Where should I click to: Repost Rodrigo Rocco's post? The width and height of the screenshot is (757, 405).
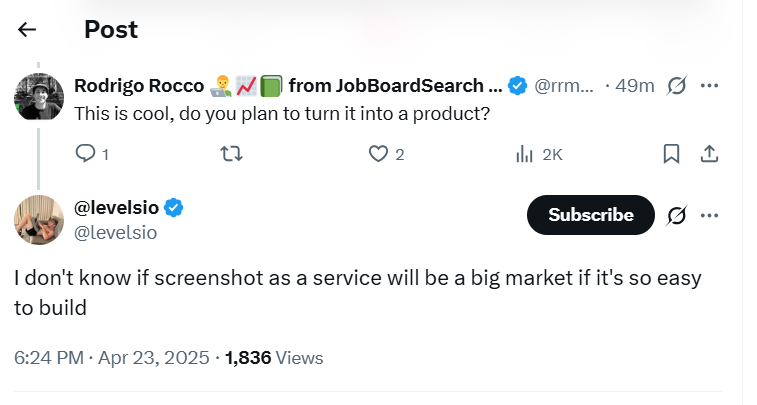click(x=232, y=153)
